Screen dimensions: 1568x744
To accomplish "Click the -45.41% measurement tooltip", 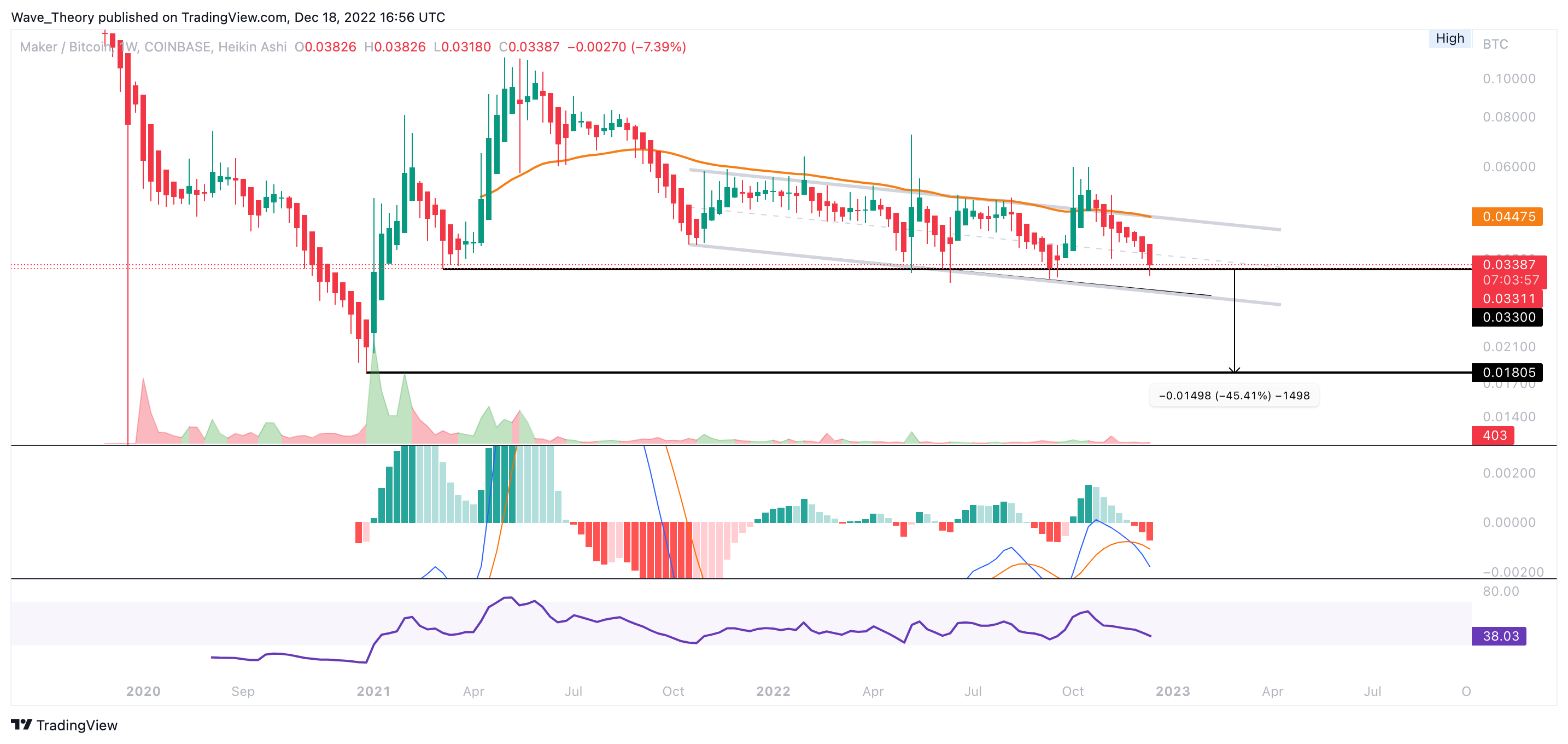I will 1234,395.
